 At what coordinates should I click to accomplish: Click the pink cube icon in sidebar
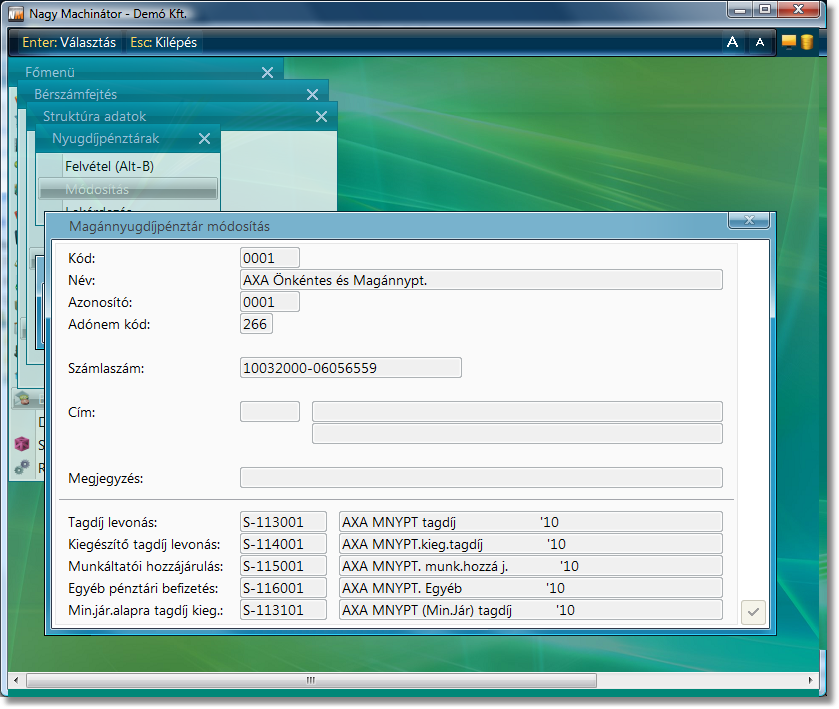21,444
